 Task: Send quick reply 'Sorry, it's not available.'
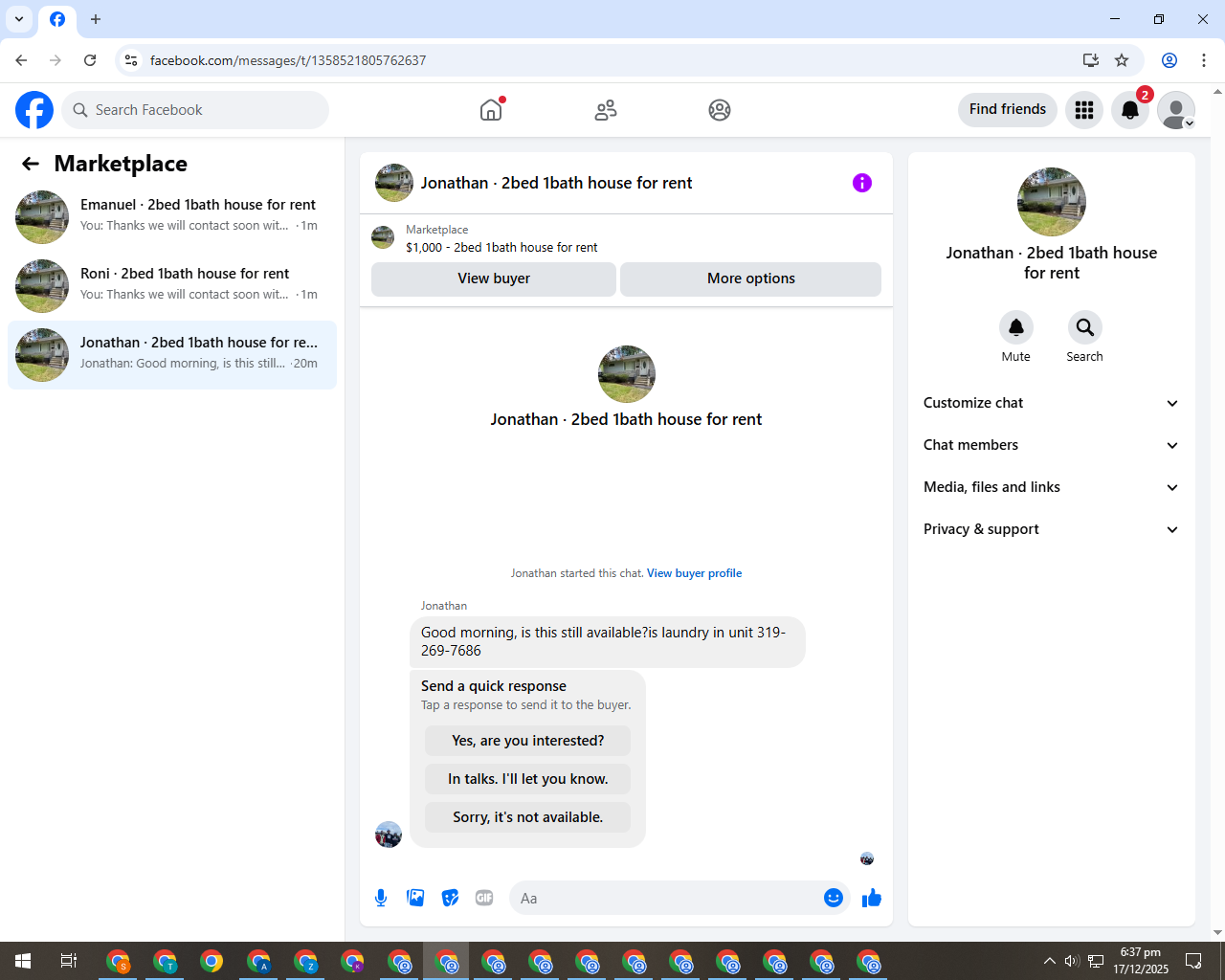[528, 817]
